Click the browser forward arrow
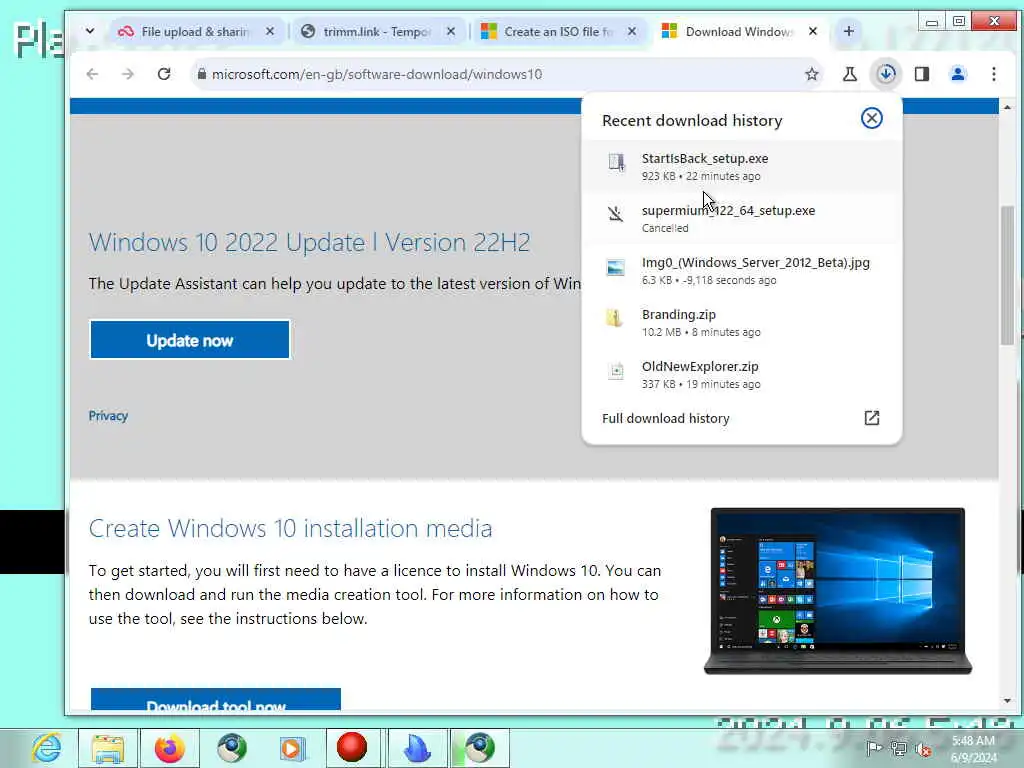 coord(128,74)
